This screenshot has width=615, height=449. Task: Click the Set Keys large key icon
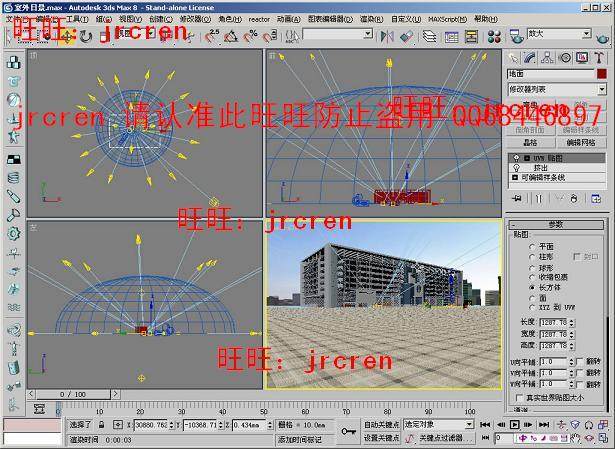[x=348, y=431]
